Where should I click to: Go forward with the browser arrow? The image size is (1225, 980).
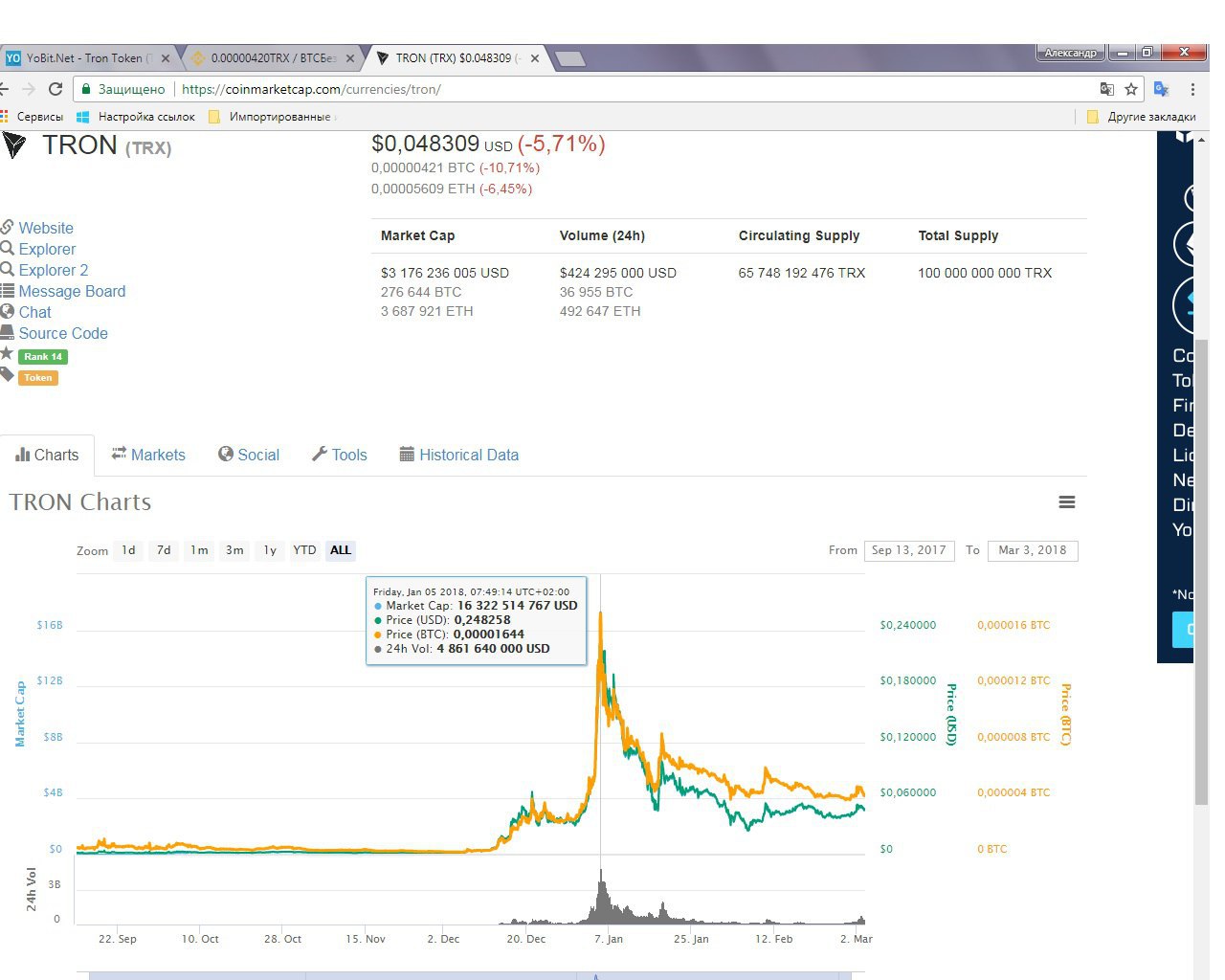[x=29, y=89]
